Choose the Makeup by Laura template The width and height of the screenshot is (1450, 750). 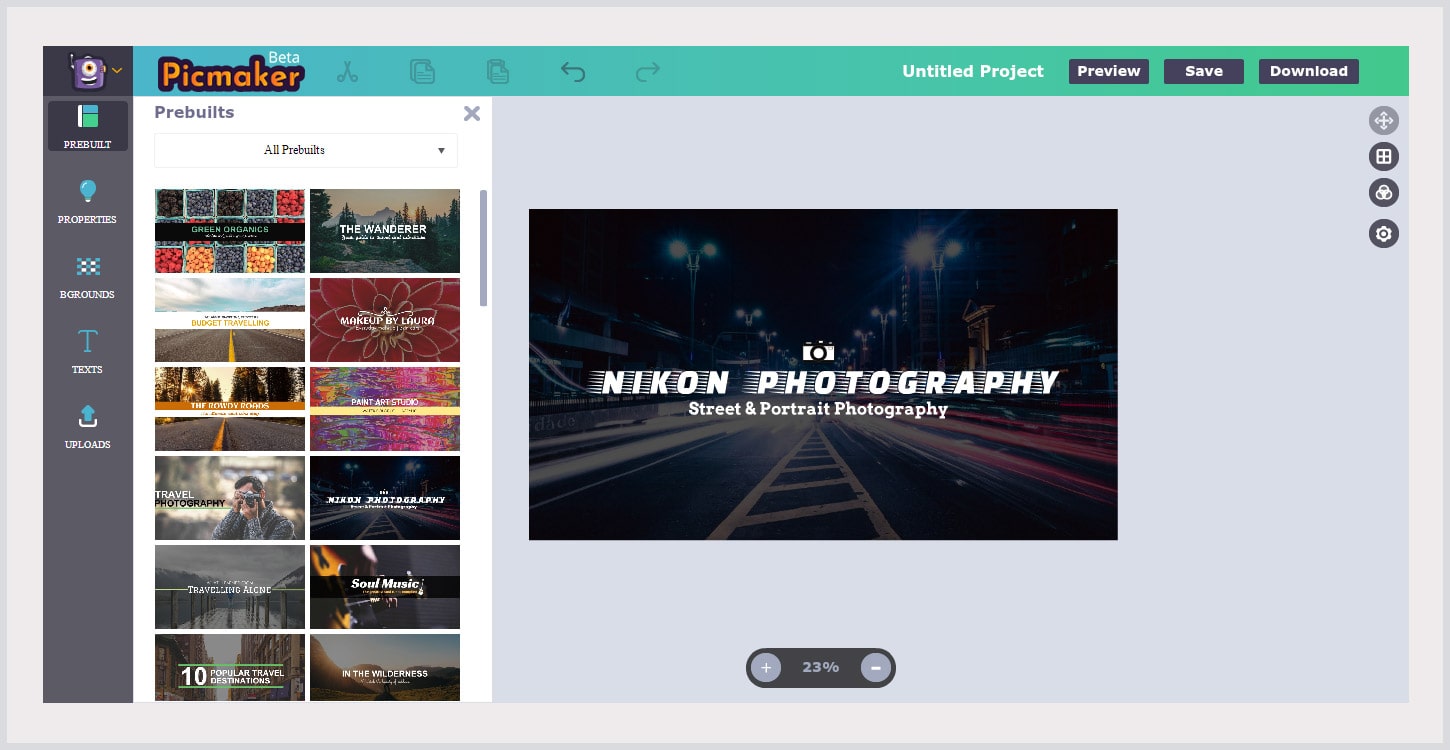pos(385,320)
